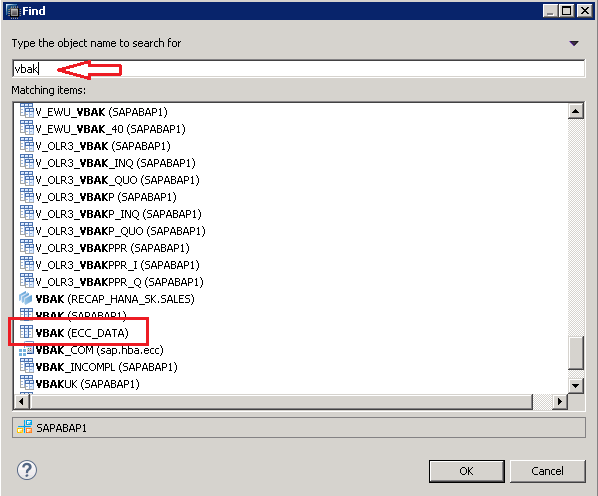Screen dimensions: 598x496
Task: Click the horizontal scrollbar right arrow
Action: coord(559,401)
